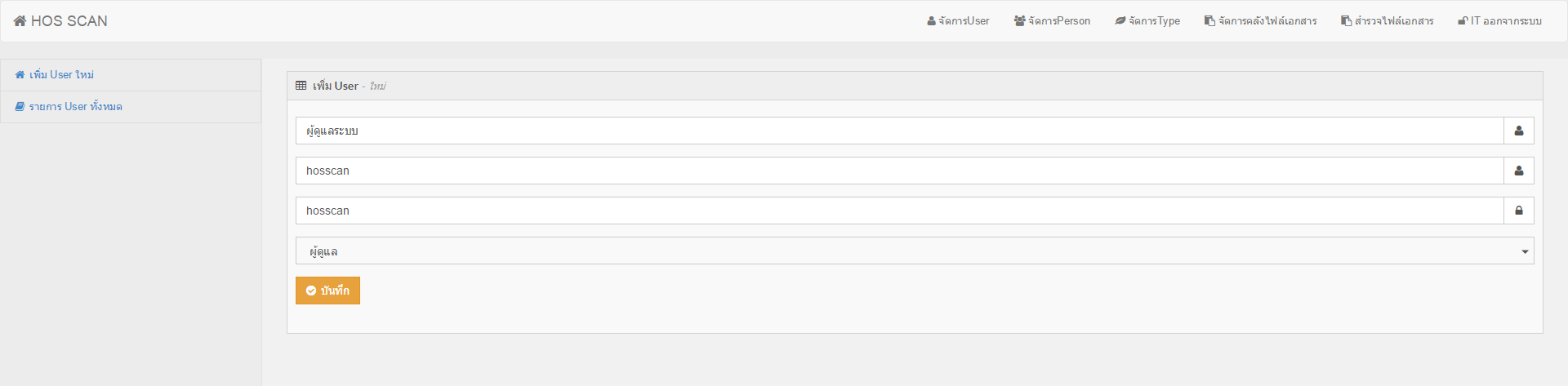This screenshot has width=1568, height=386.
Task: Click the table icon in the เพิ่ม User header
Action: click(301, 86)
